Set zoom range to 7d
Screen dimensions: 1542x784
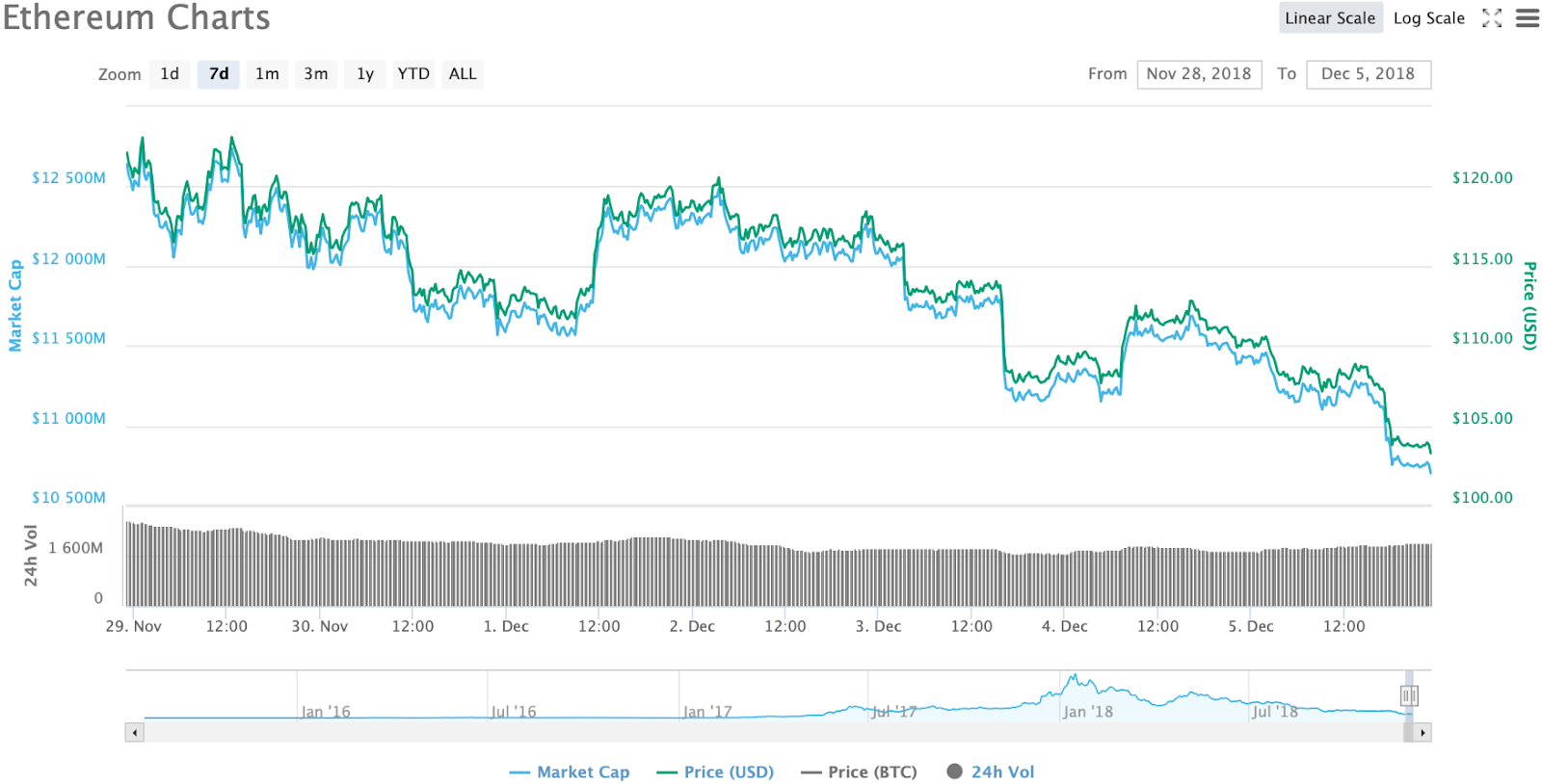pyautogui.click(x=219, y=74)
